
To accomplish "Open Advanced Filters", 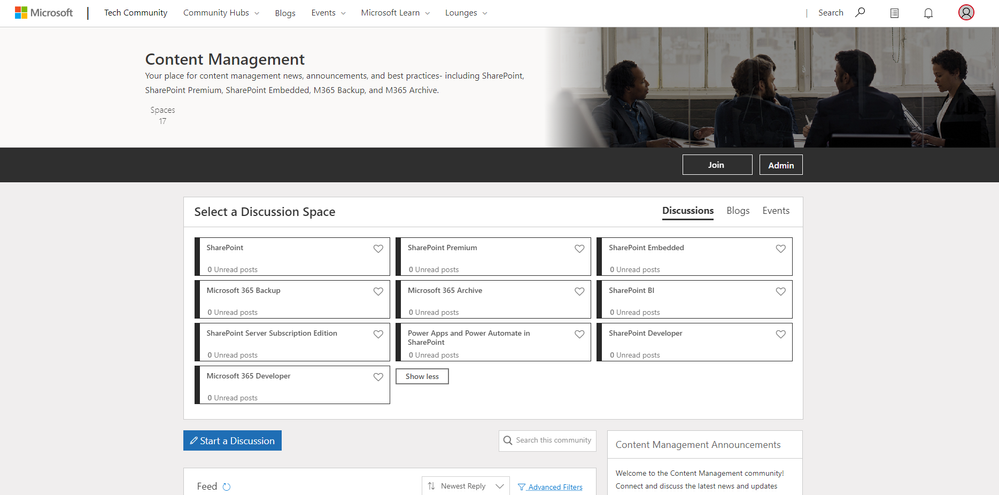I will pos(550,487).
